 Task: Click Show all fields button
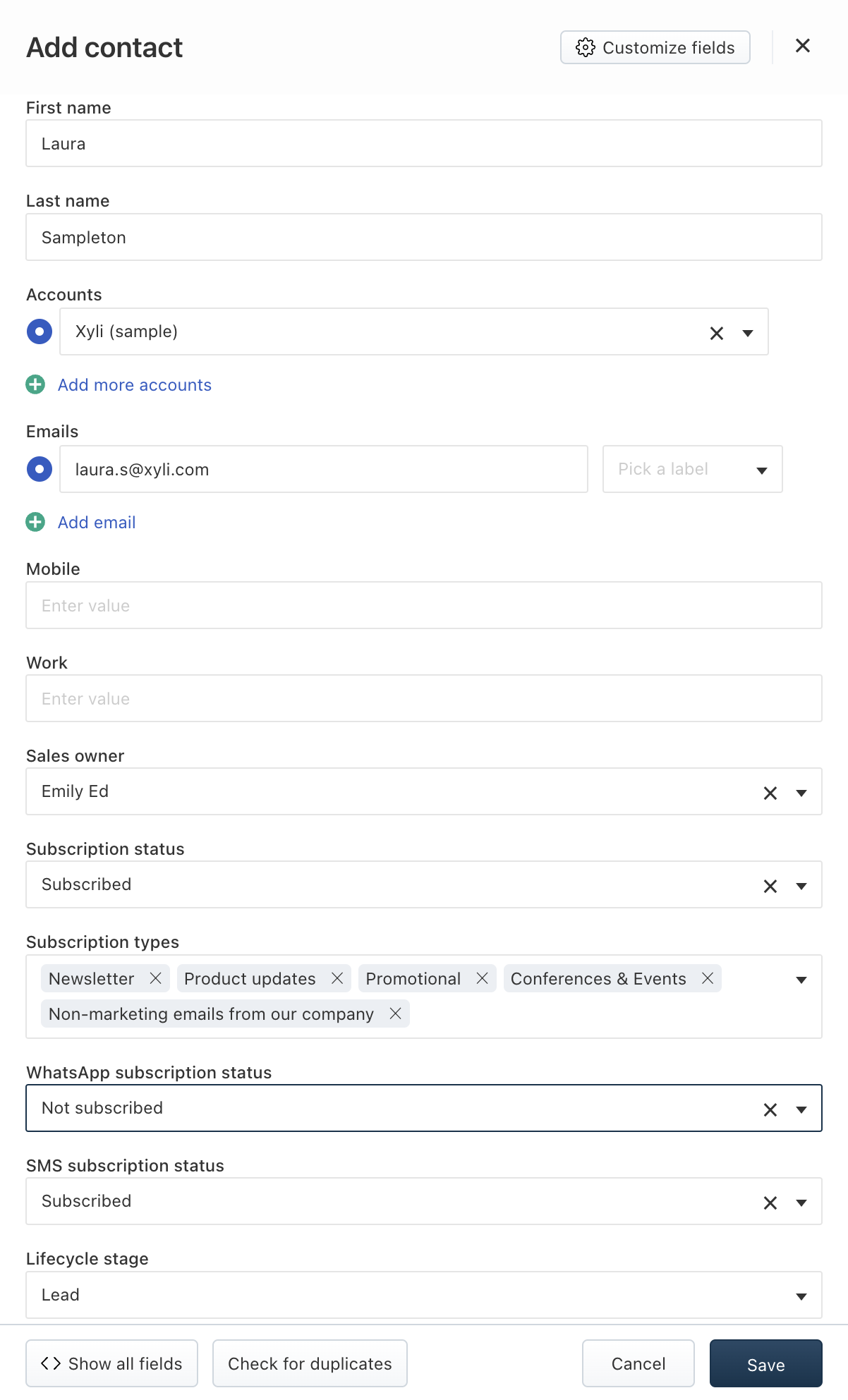(111, 1363)
